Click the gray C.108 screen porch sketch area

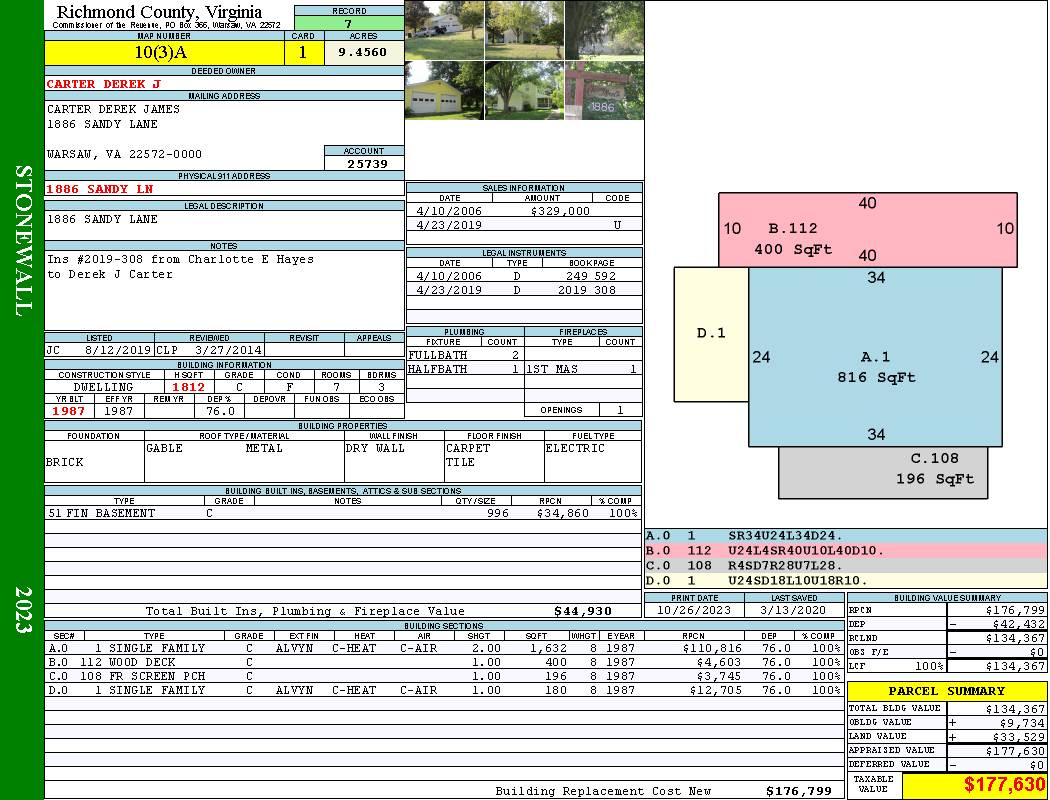882,472
